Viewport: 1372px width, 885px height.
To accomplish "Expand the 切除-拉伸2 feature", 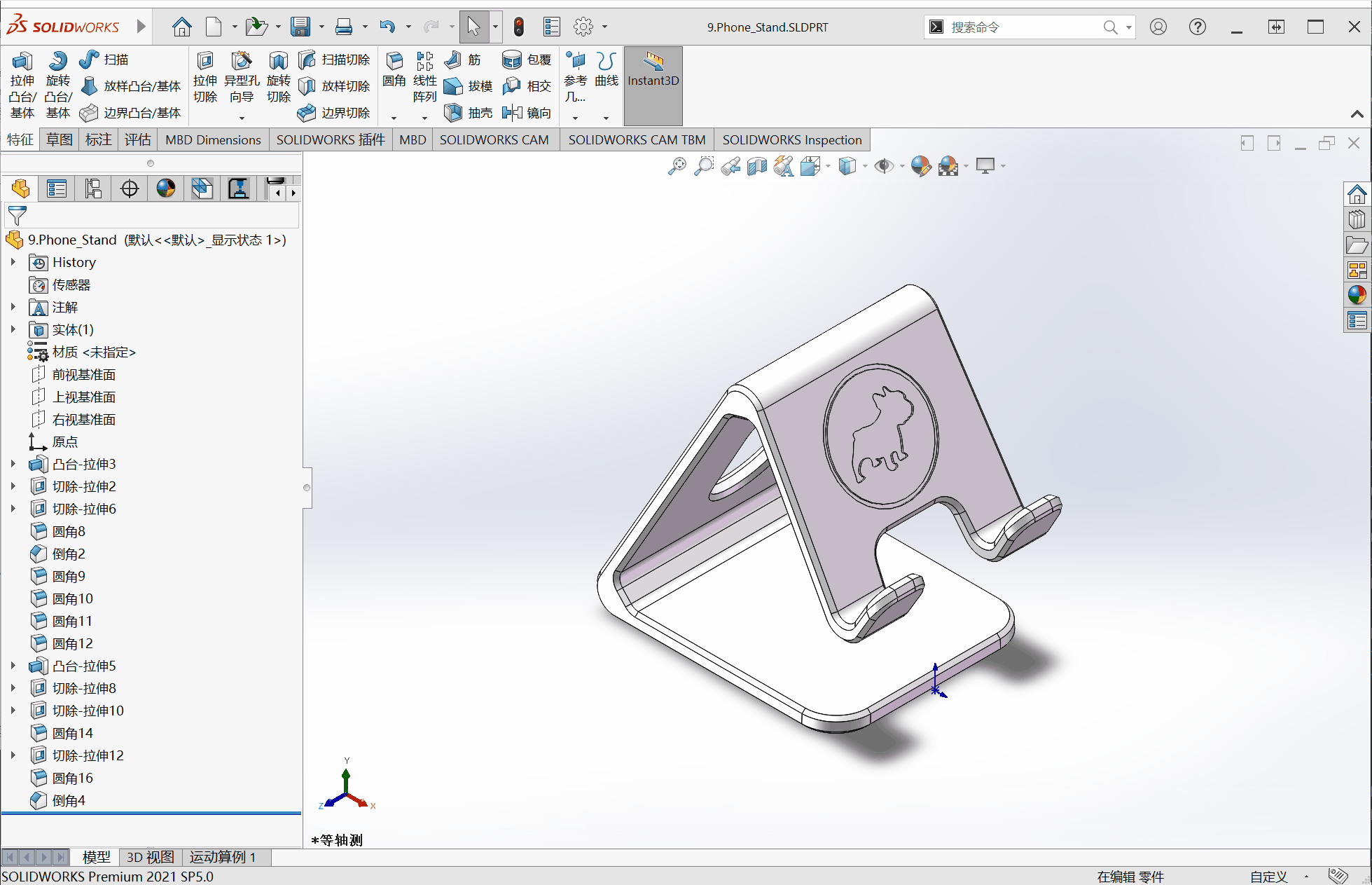I will pos(13,486).
